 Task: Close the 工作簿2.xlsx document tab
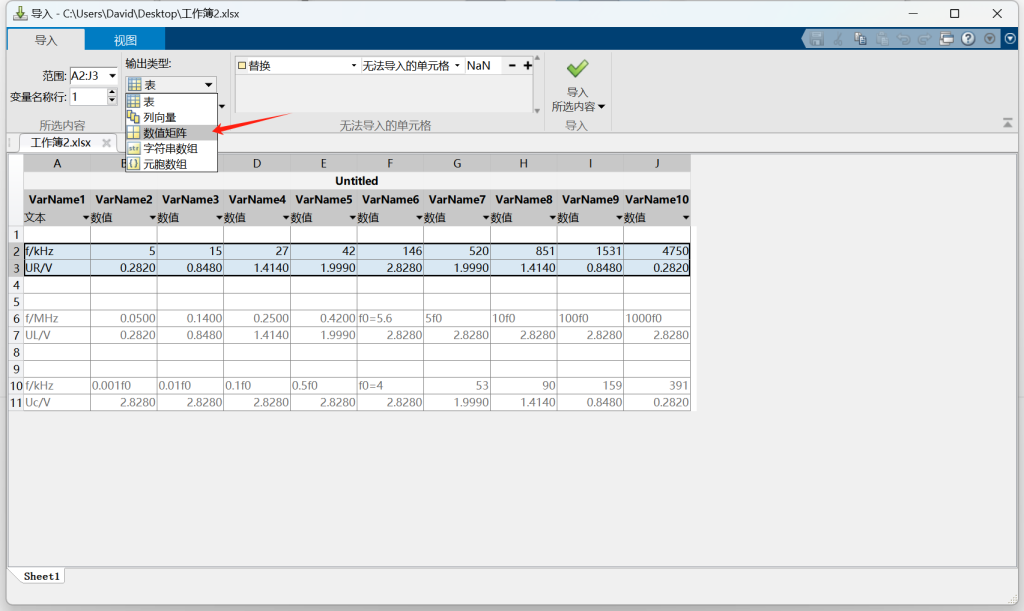point(107,143)
